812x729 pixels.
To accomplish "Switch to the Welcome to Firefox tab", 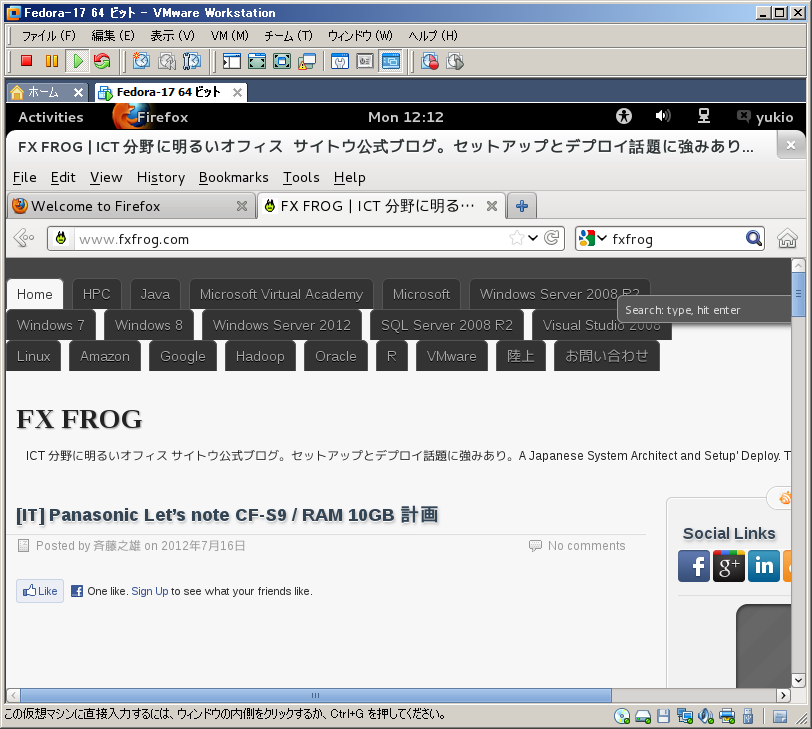I will click(x=95, y=206).
